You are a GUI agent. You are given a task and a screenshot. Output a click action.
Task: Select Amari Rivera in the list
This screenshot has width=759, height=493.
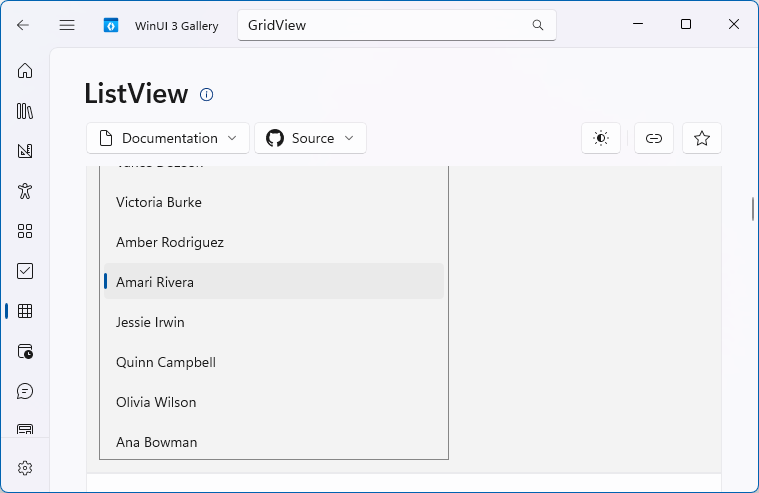click(273, 282)
